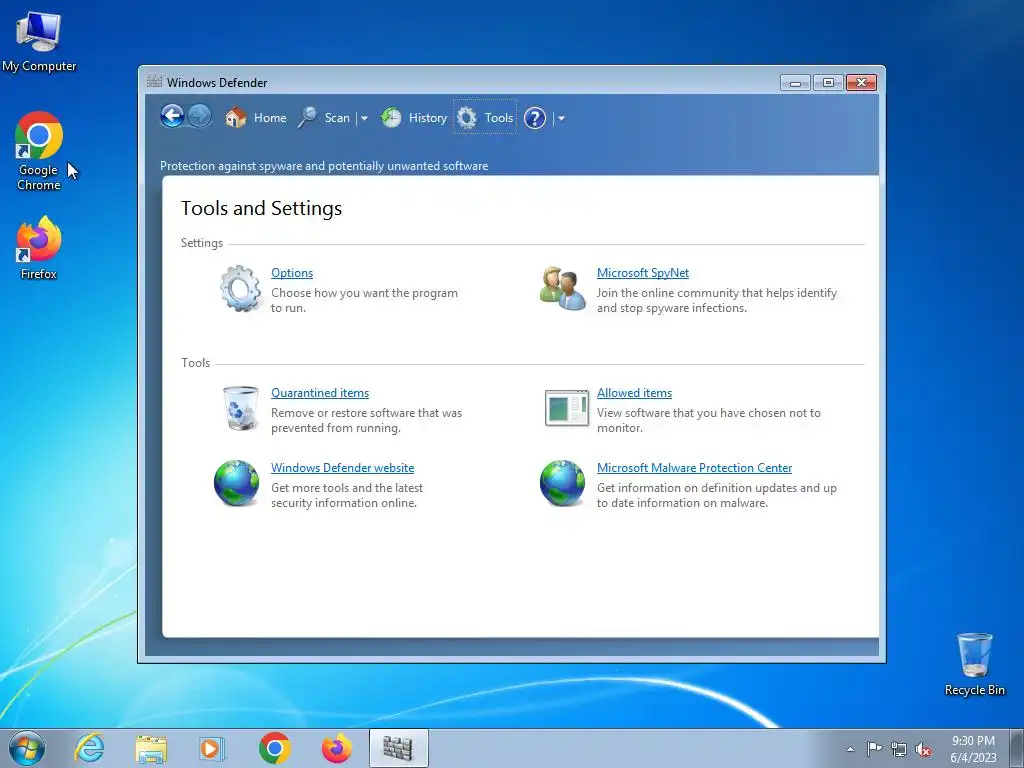
Task: Close the Windows Defender window
Action: (x=861, y=83)
